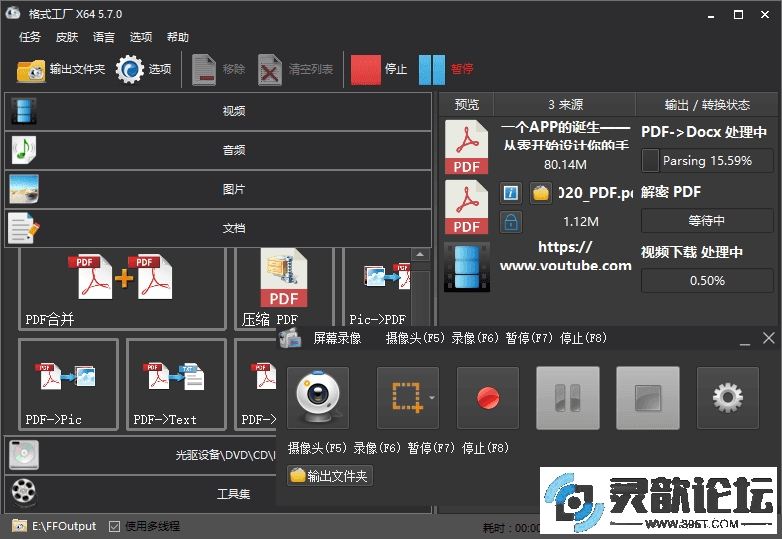Click the PDF->Docx 处理中 status text
Image resolution: width=782 pixels, height=539 pixels.
tap(704, 132)
